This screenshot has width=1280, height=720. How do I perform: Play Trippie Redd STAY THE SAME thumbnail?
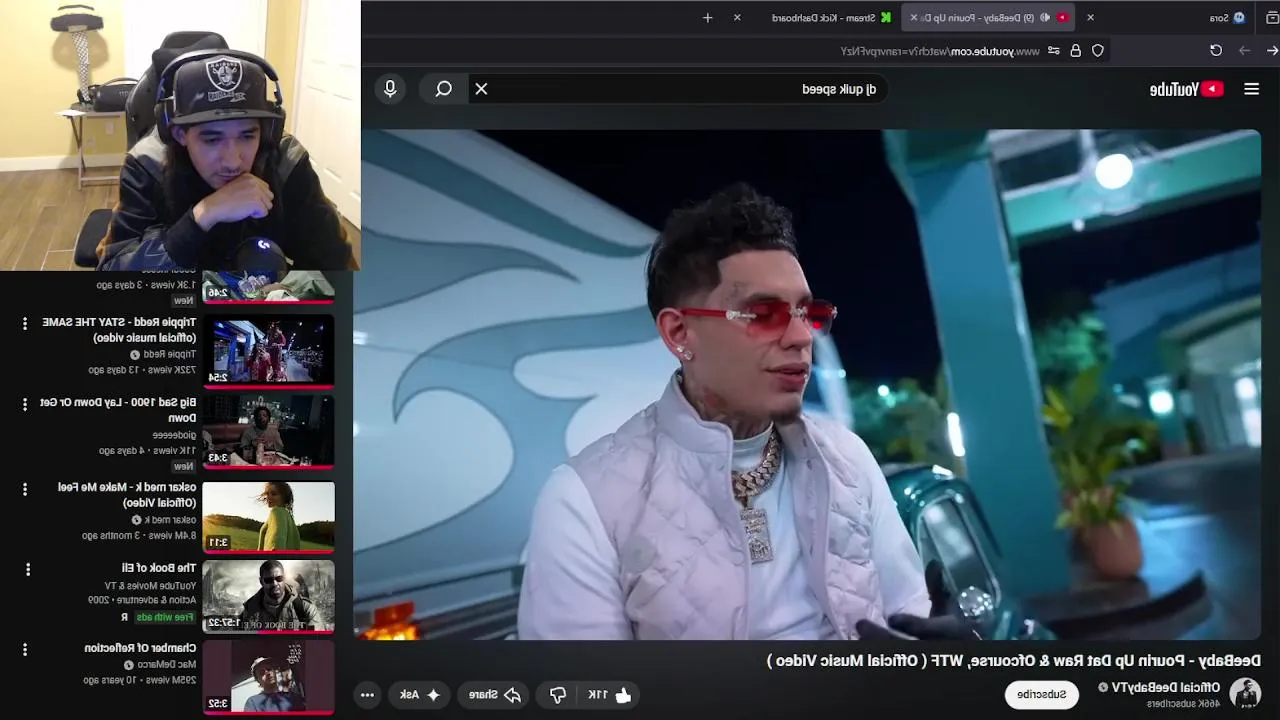point(268,351)
